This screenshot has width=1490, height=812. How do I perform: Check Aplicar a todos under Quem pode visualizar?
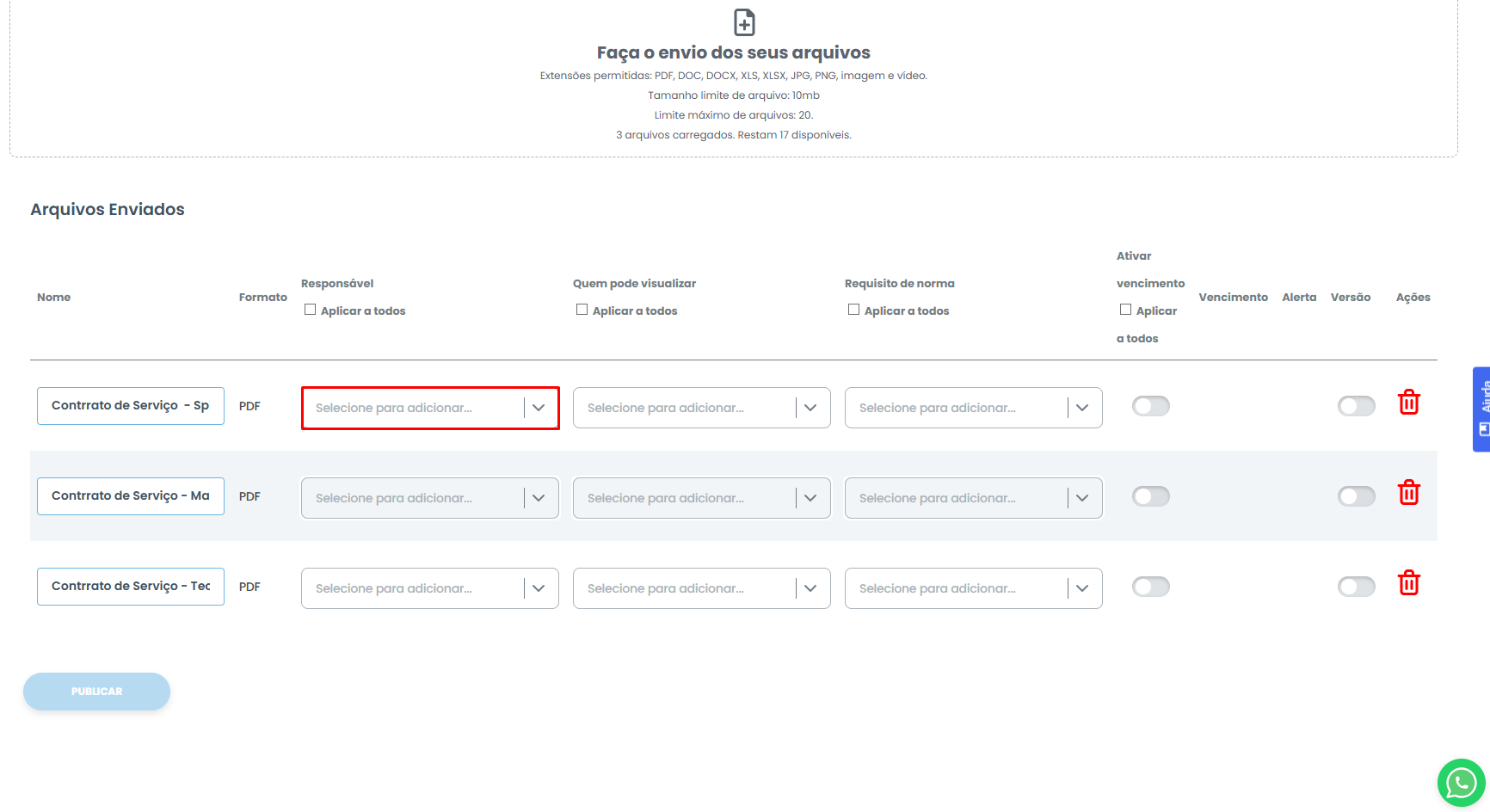coord(582,310)
